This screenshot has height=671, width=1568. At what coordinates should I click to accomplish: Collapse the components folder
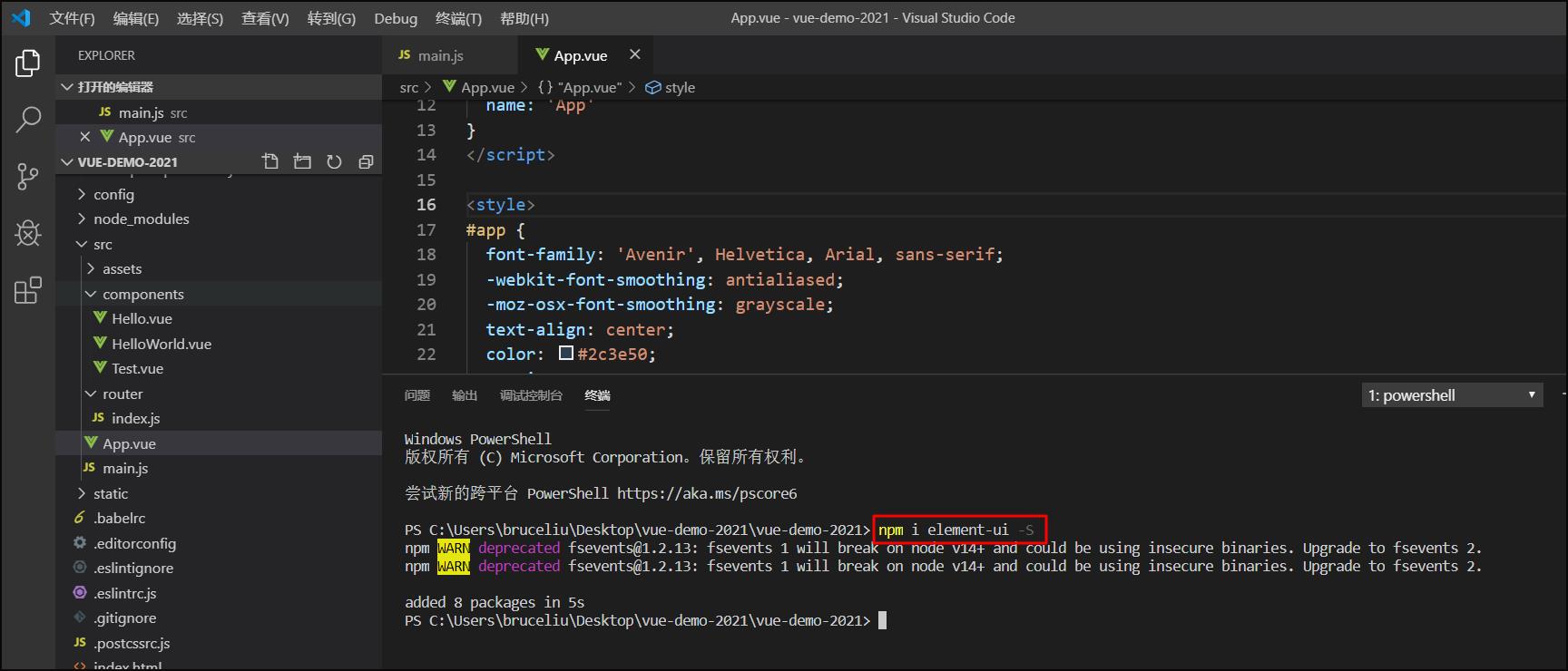pyautogui.click(x=91, y=294)
